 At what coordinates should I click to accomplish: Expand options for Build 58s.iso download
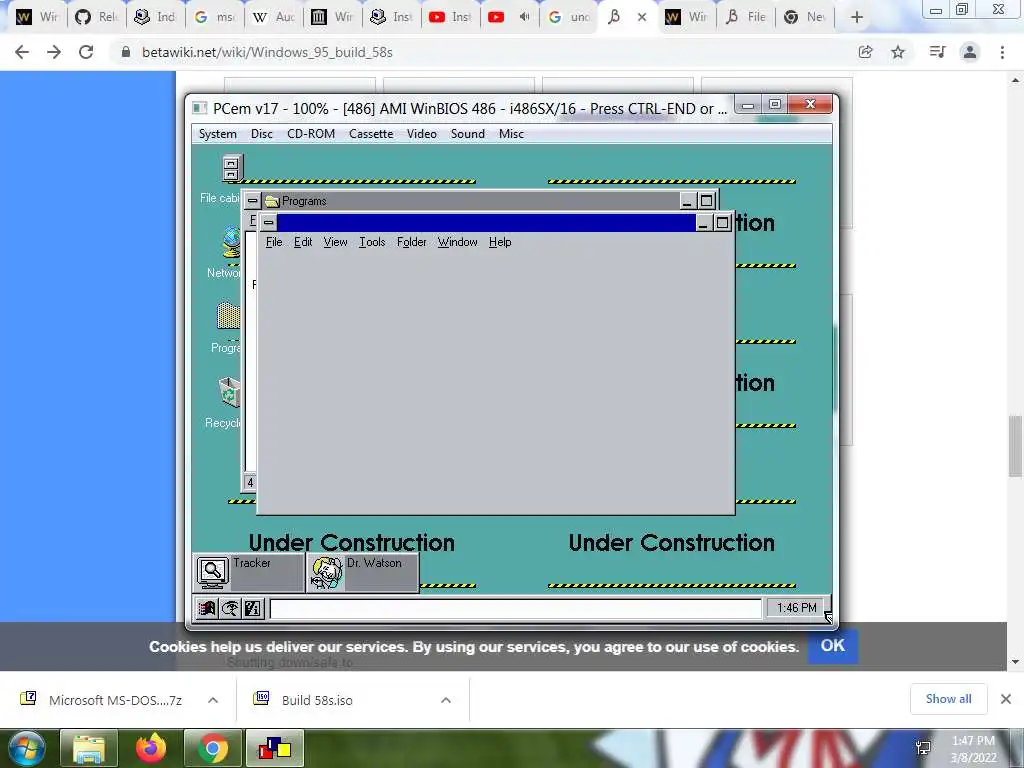(x=446, y=700)
